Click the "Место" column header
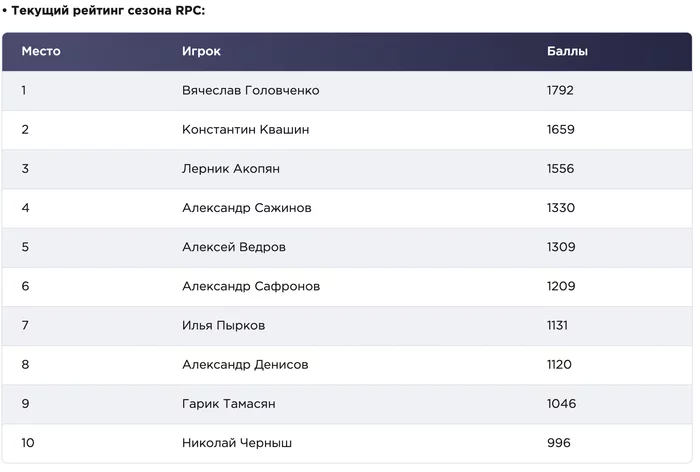 (41, 52)
